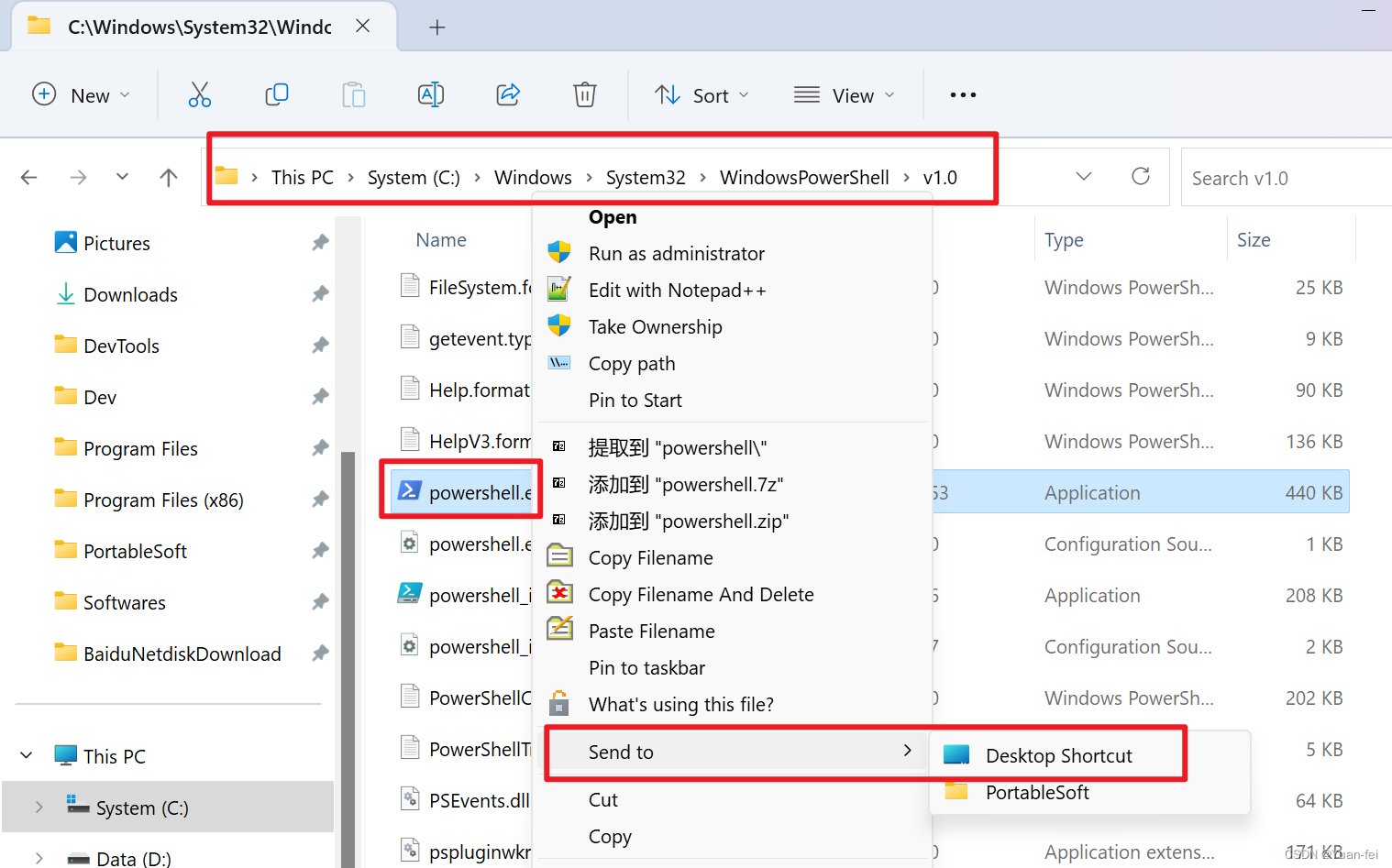Click the lock icon for What's using this file
The width and height of the screenshot is (1392, 868).
click(559, 704)
